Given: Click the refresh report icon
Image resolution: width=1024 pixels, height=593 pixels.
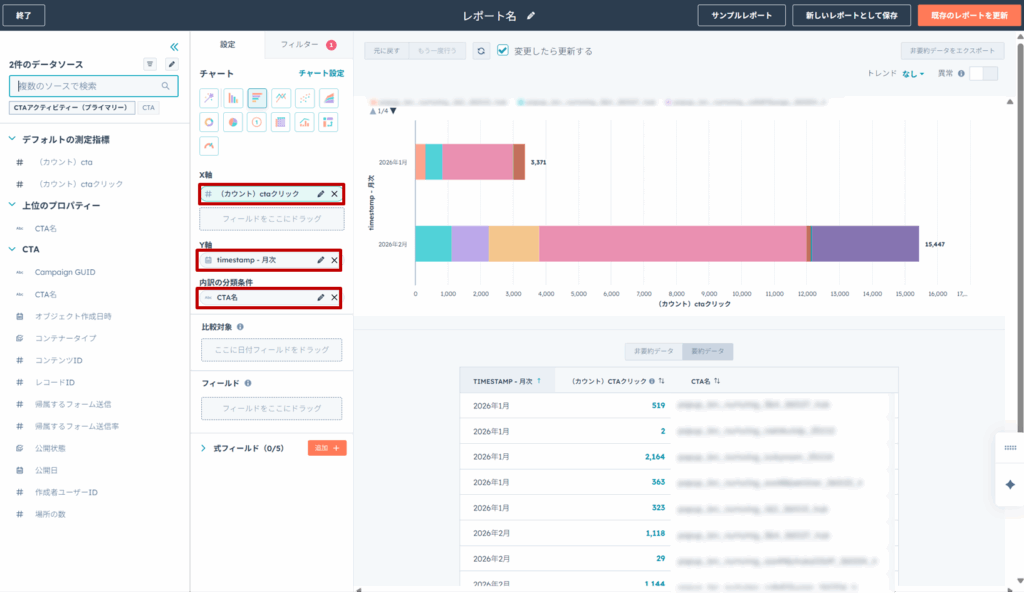Looking at the screenshot, I should tap(482, 51).
